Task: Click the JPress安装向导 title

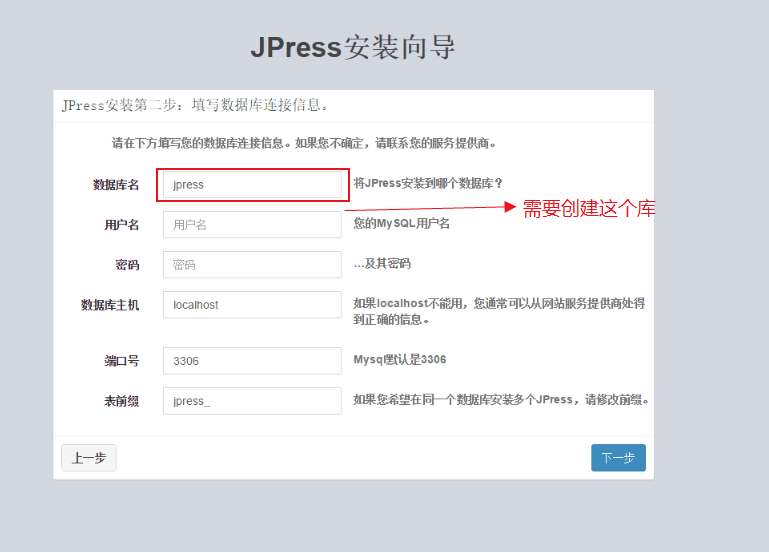Action: click(x=353, y=48)
